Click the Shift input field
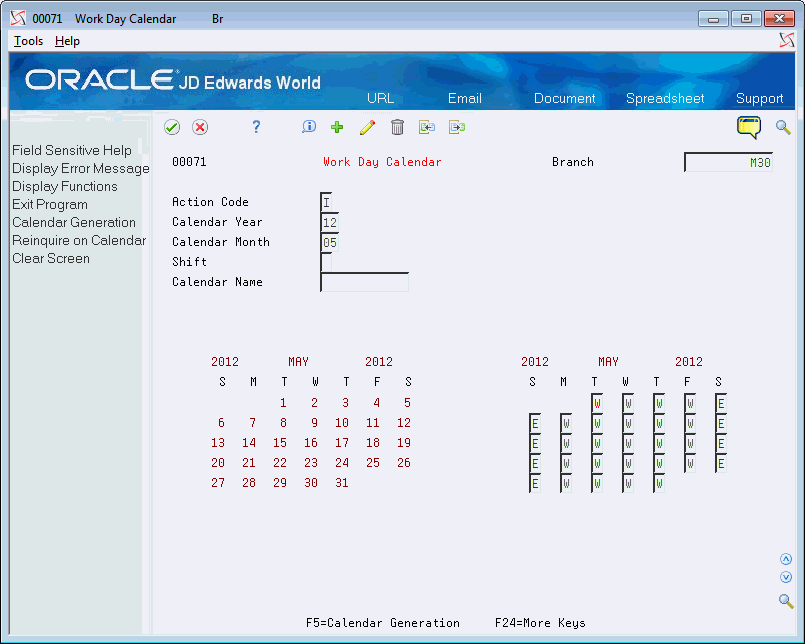805x644 pixels. [x=326, y=262]
